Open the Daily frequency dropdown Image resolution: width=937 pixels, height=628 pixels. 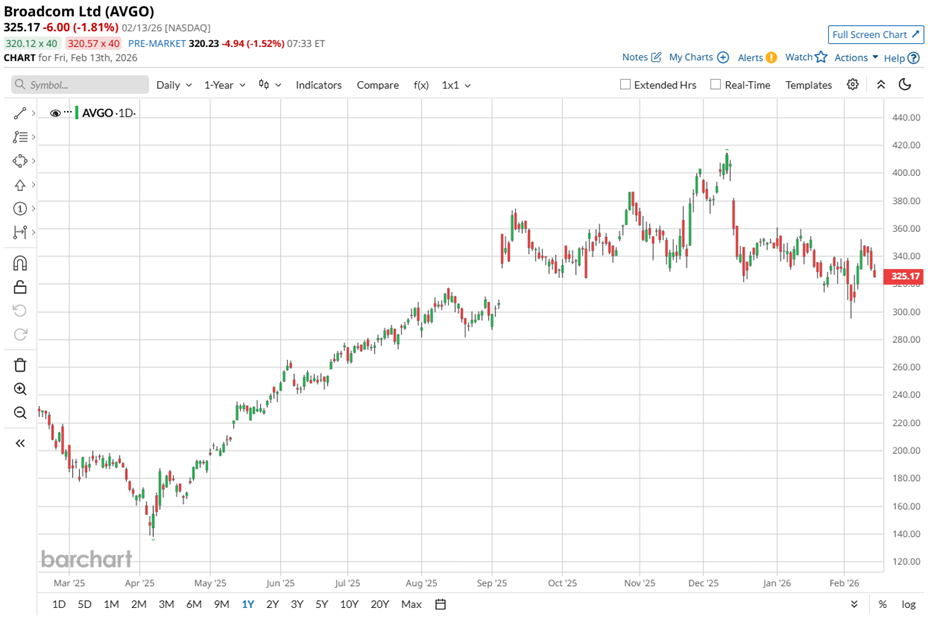pyautogui.click(x=174, y=85)
